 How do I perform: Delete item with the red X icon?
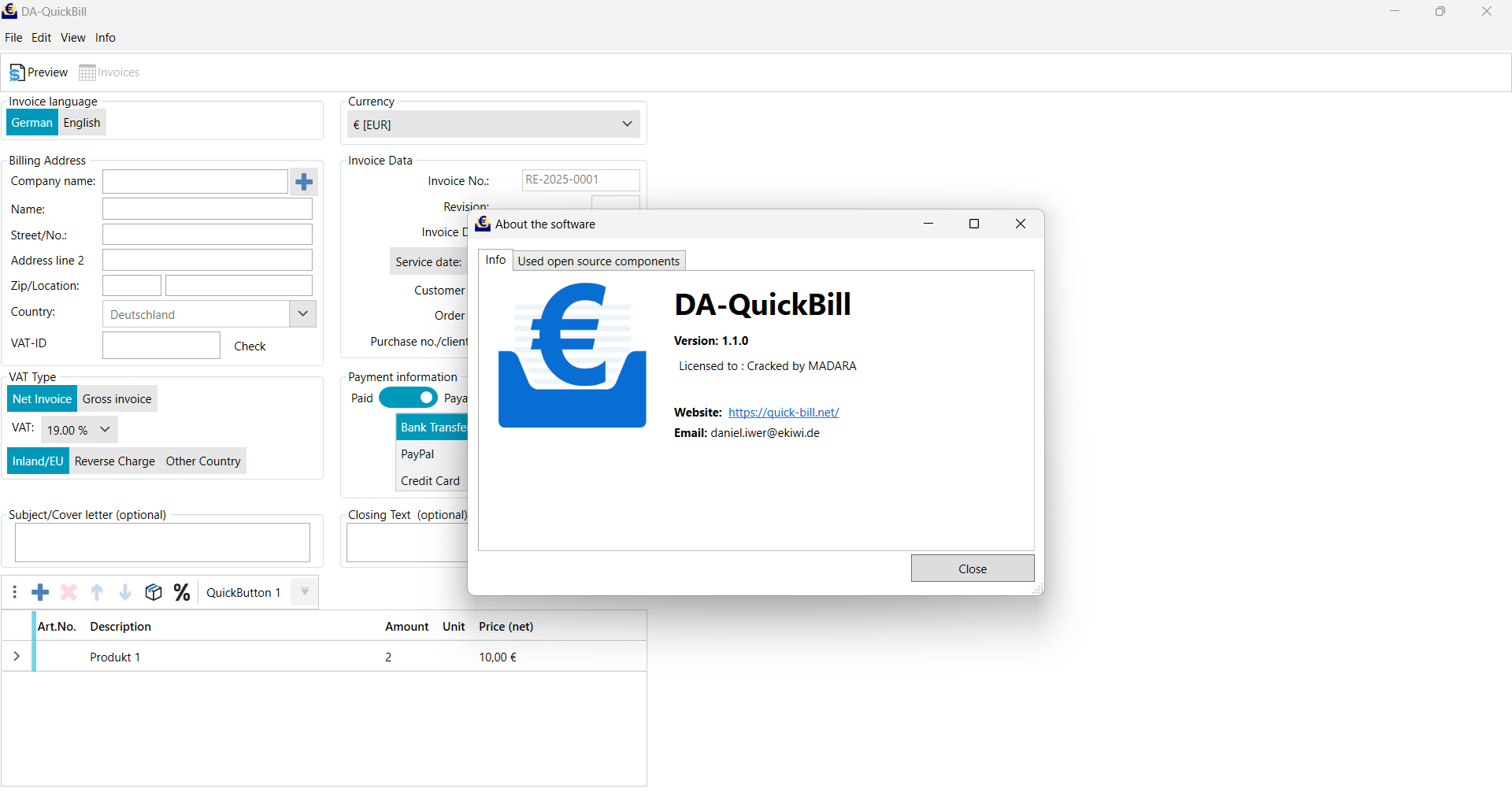tap(69, 592)
